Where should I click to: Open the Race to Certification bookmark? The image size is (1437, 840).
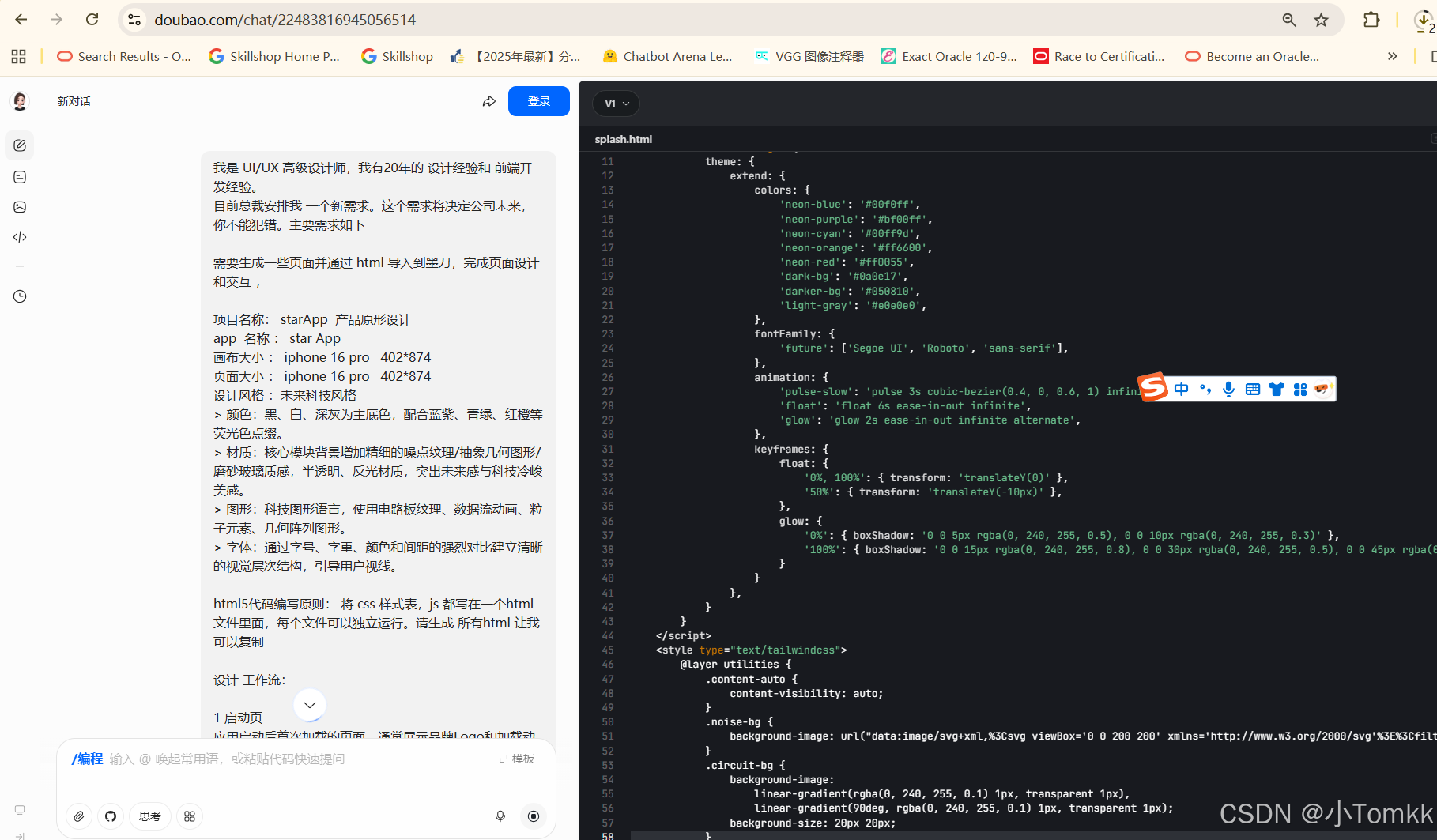(1099, 56)
